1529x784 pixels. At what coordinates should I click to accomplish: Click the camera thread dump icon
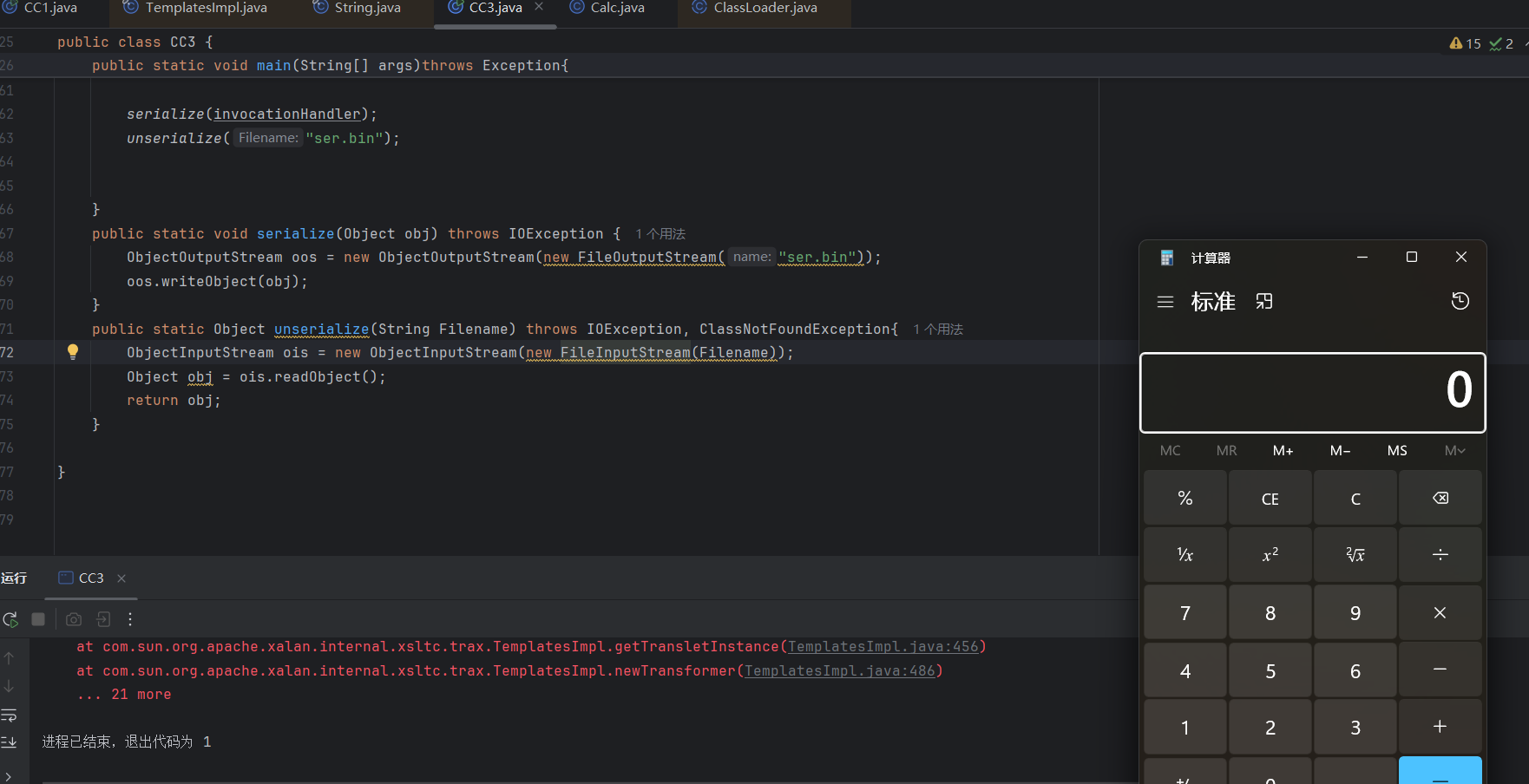(x=74, y=619)
